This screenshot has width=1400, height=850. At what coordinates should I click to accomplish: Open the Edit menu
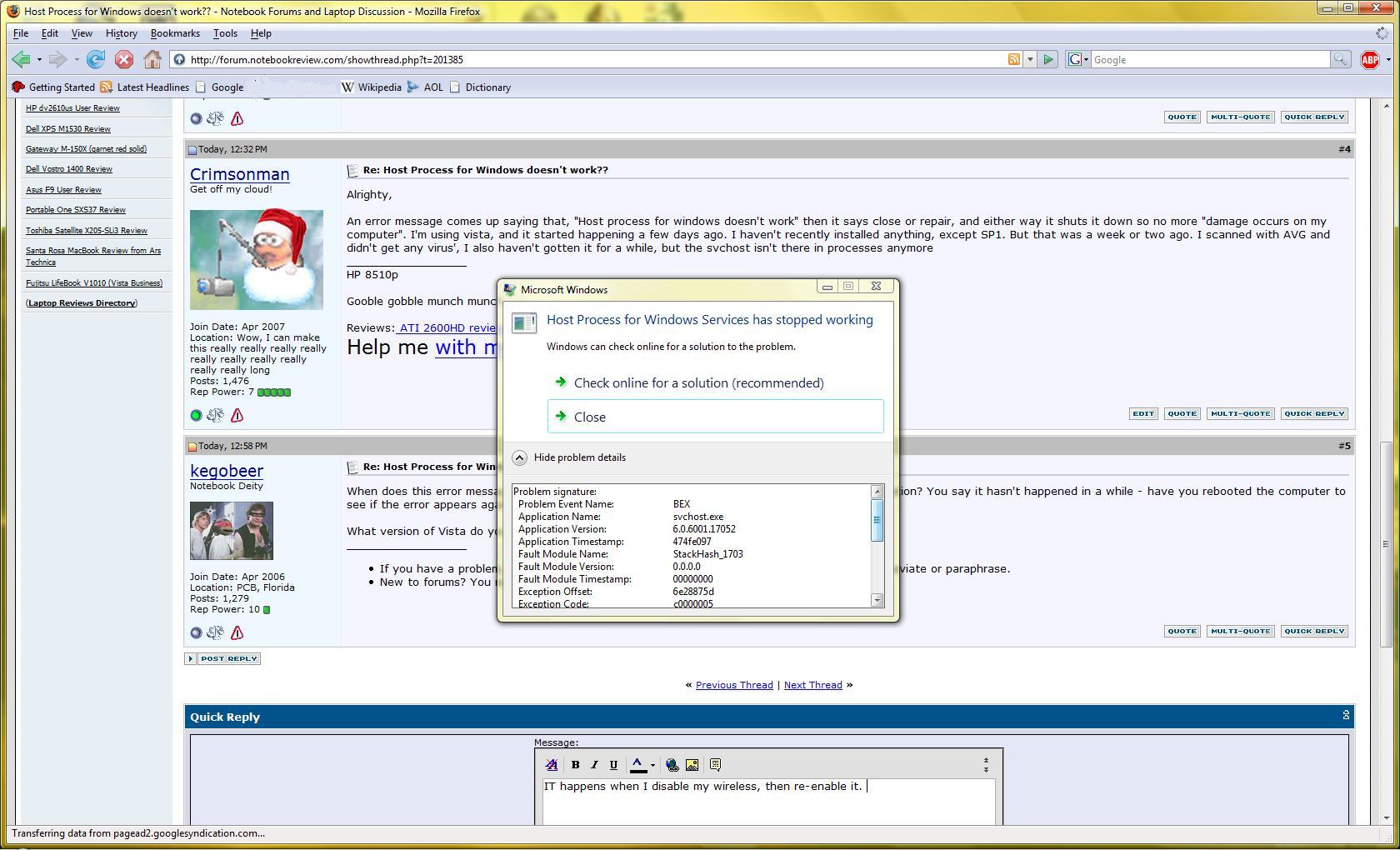click(50, 33)
